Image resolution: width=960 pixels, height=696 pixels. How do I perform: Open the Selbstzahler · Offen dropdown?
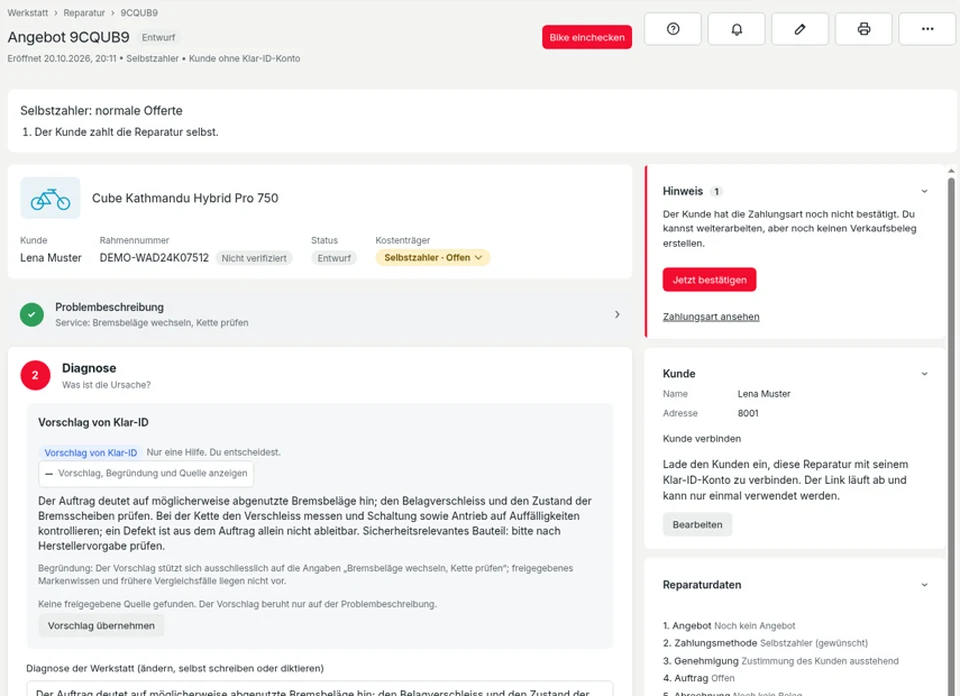coord(433,258)
